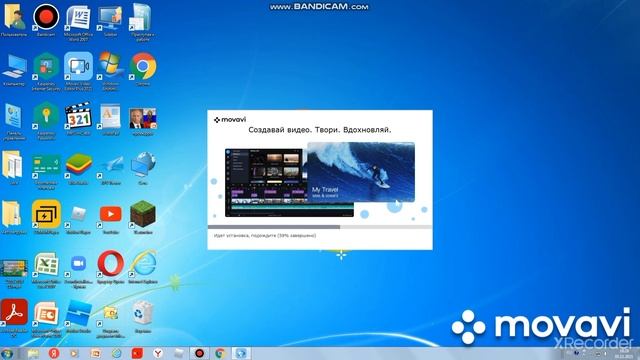Viewport: 640px width, 360px height.
Task: Open the Zoom desktop shortcut
Action: [78, 264]
